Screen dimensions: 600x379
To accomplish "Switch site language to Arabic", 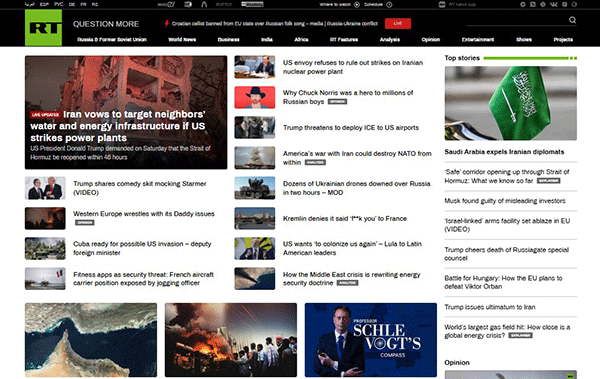I will [29, 5].
